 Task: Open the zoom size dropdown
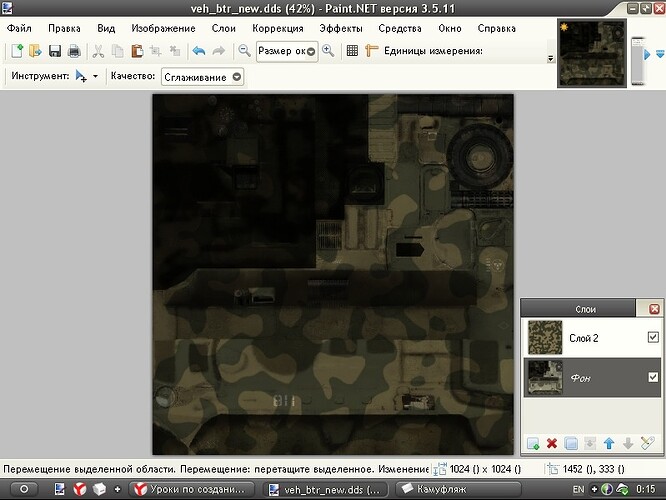[311, 51]
